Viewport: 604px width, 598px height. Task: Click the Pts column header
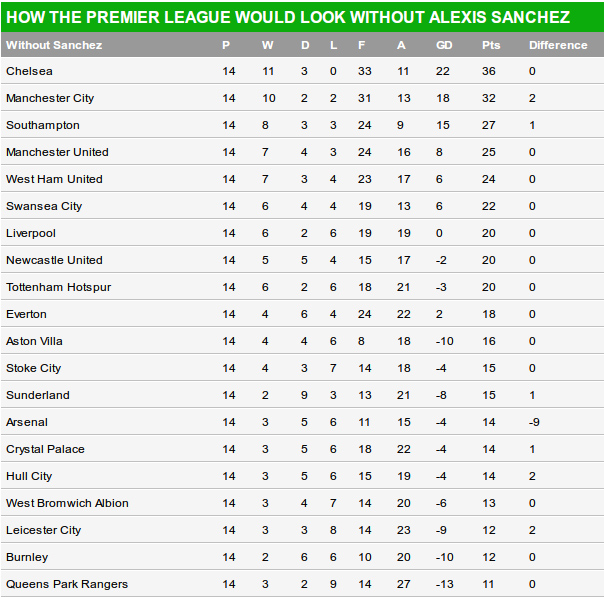coord(491,45)
